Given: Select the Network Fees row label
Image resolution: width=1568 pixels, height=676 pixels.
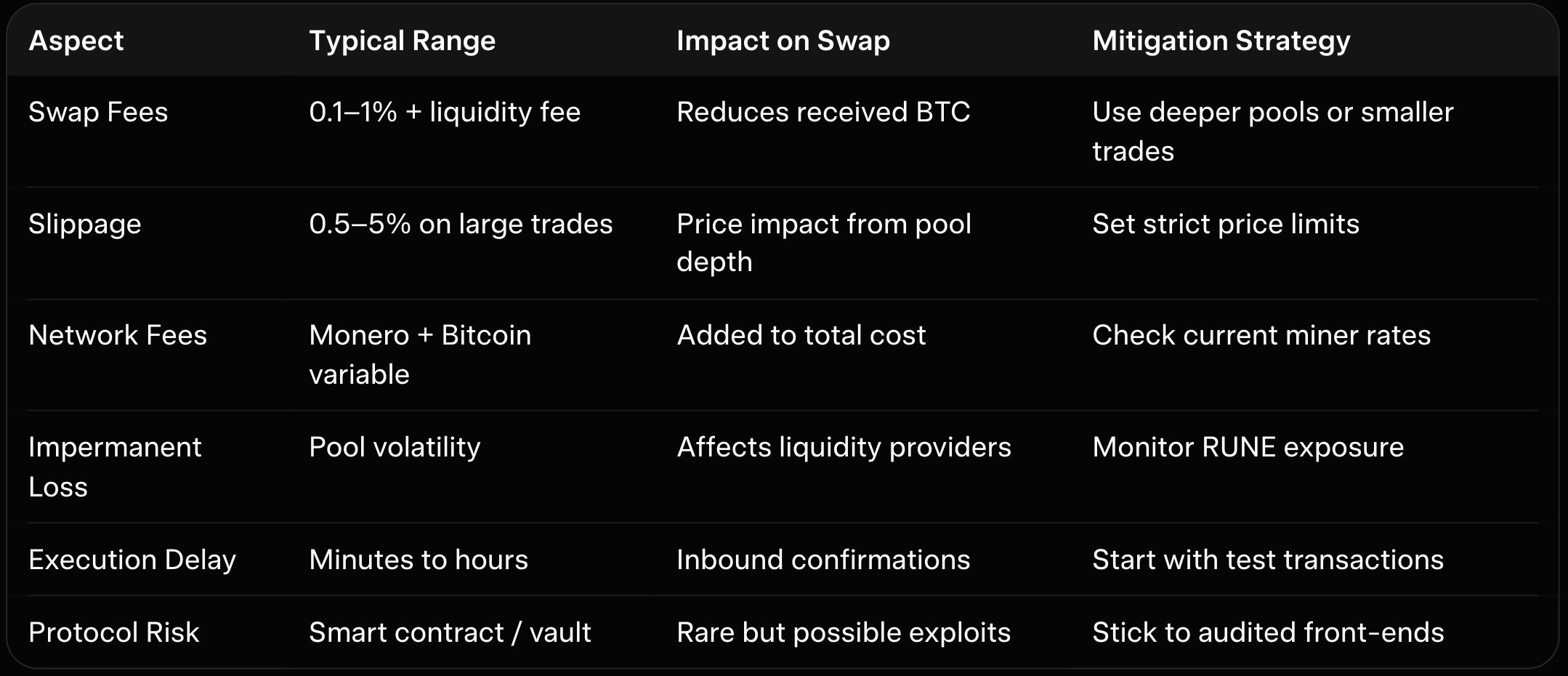Looking at the screenshot, I should pos(118,335).
